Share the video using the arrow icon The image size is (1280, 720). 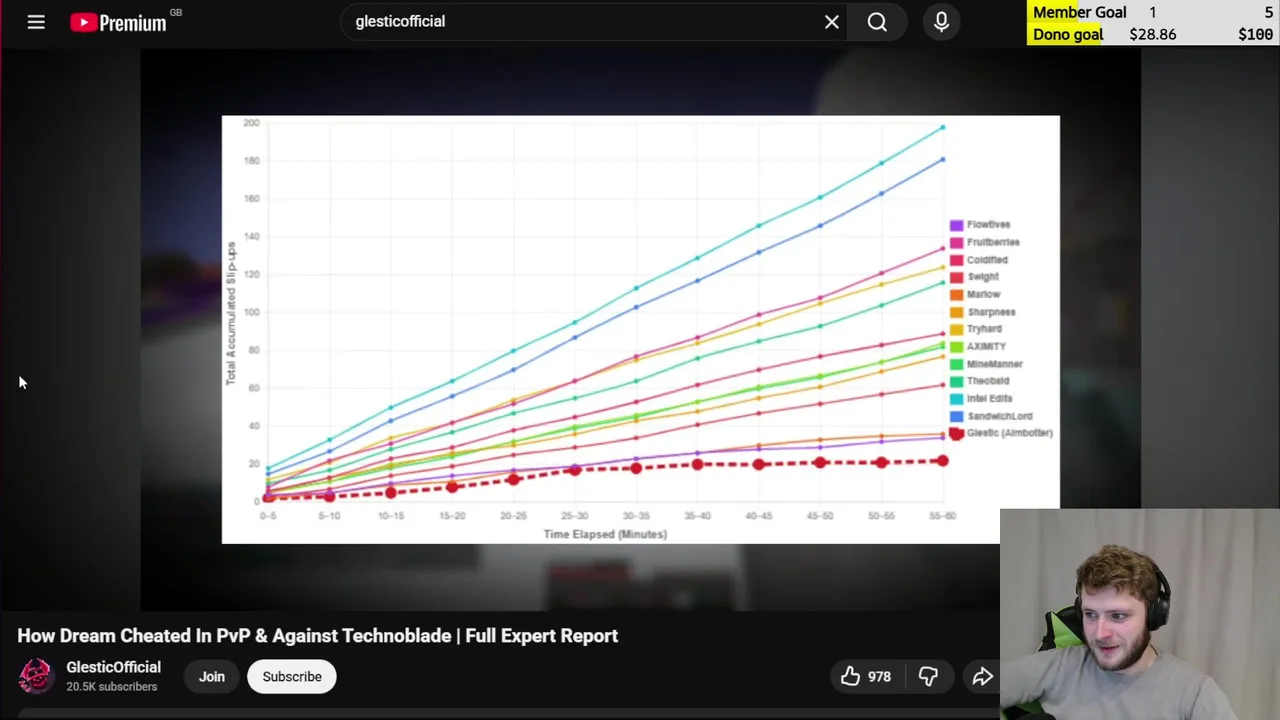983,677
